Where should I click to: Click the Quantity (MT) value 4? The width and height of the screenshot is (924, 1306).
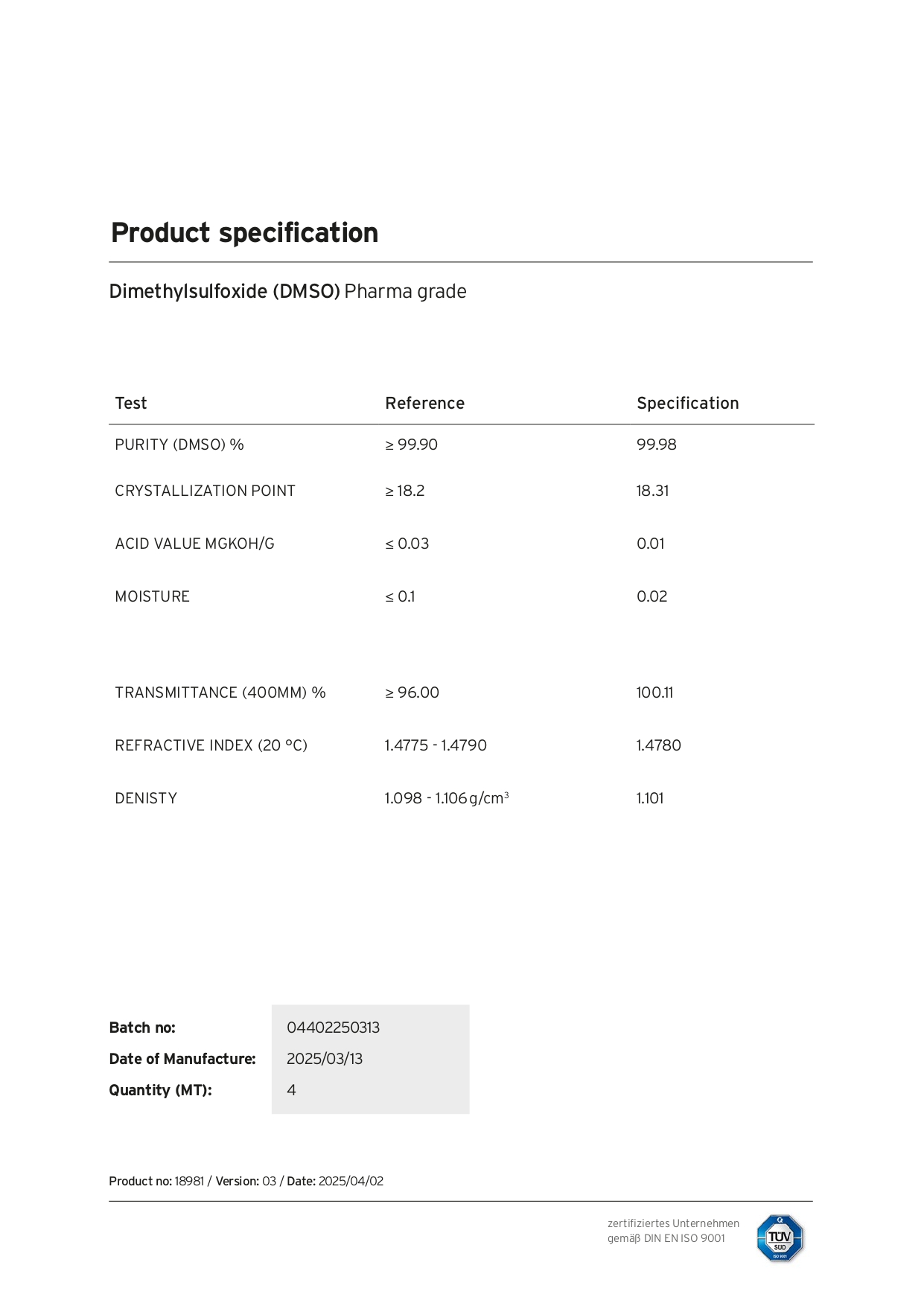tap(291, 1090)
